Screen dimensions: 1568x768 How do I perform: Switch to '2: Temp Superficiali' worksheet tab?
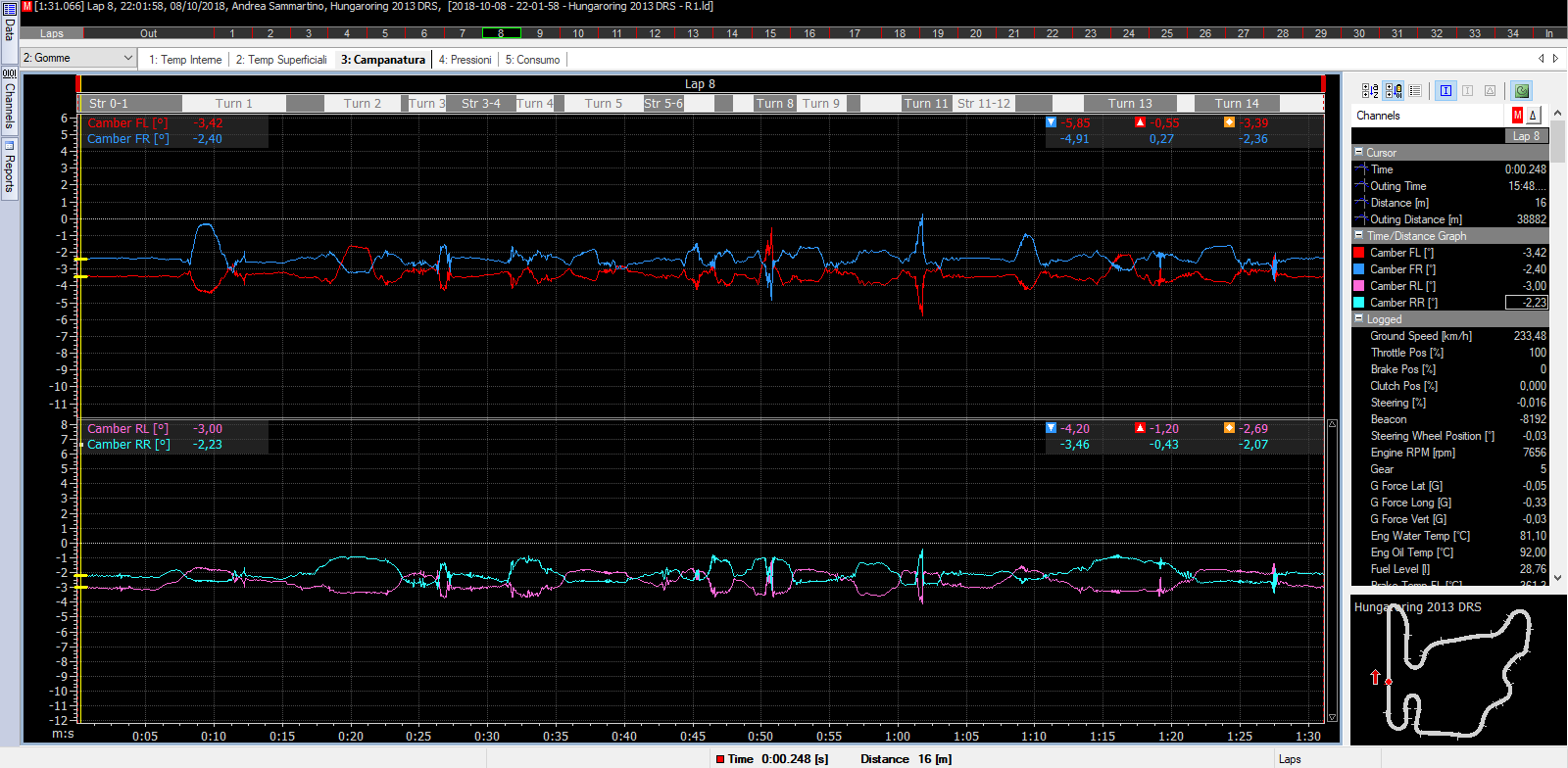click(281, 60)
